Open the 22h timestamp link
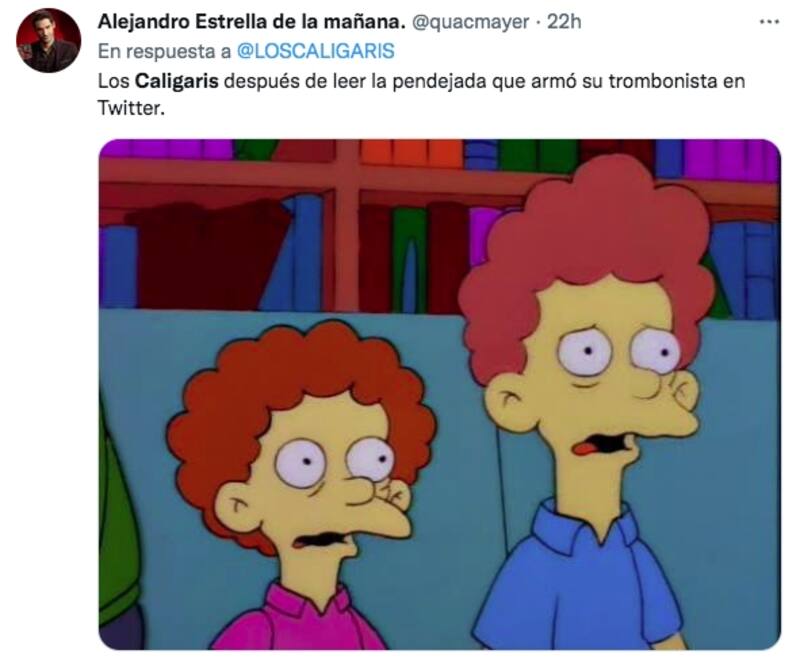This screenshot has width=800, height=669. click(x=564, y=22)
